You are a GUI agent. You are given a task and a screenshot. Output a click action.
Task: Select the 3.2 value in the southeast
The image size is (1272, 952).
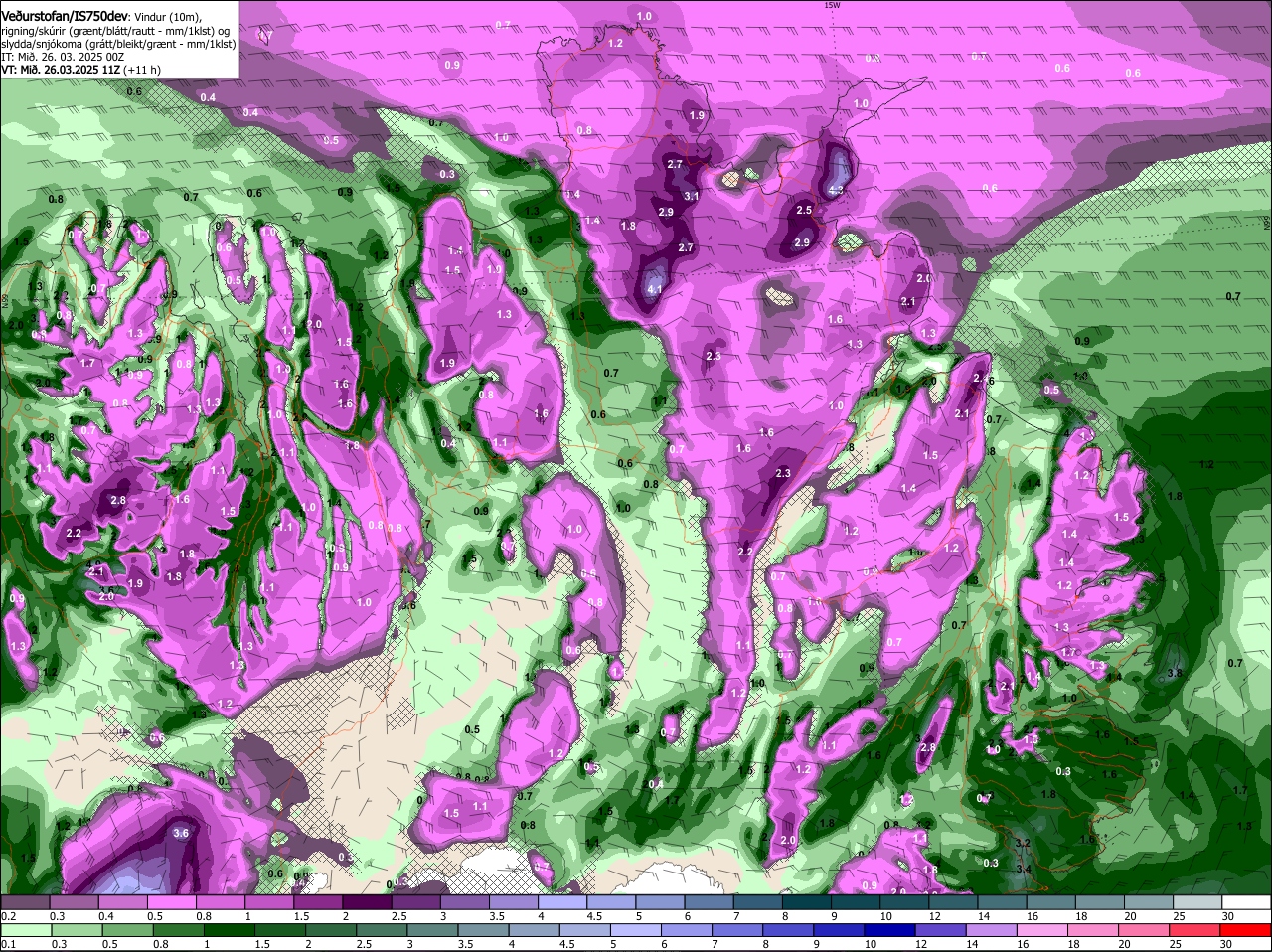click(1023, 843)
